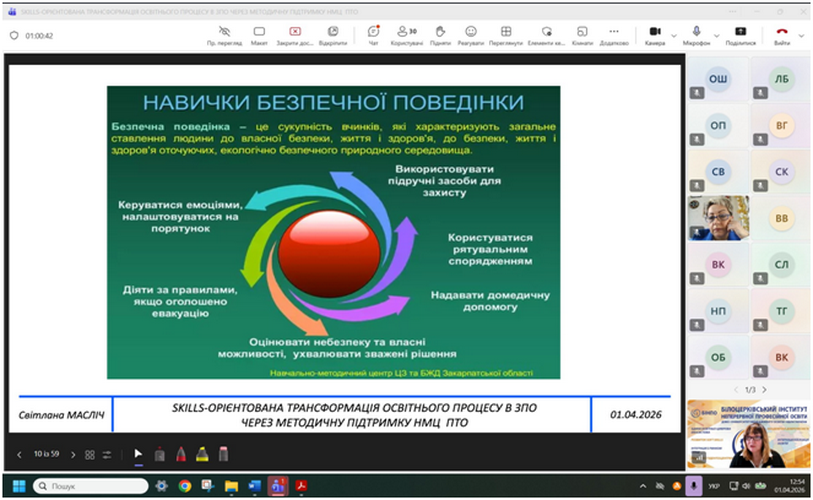Image resolution: width=813 pixels, height=500 pixels.
Task: Open the Additional (Додатково) menu
Action: pos(613,35)
